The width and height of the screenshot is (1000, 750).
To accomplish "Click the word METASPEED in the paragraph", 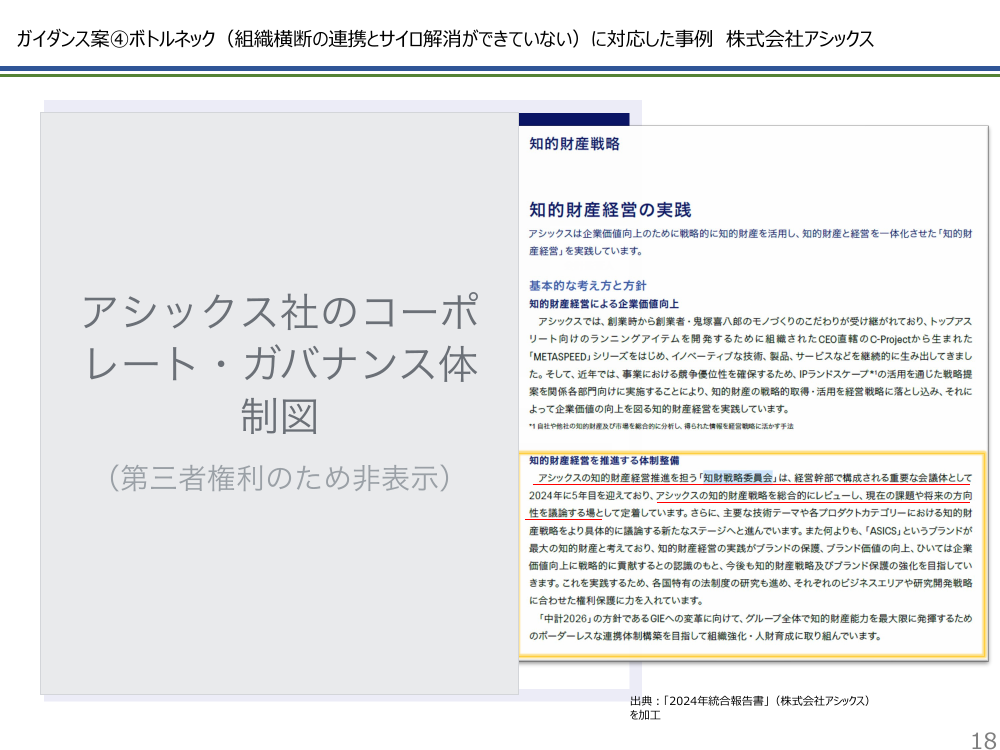I will tap(561, 356).
